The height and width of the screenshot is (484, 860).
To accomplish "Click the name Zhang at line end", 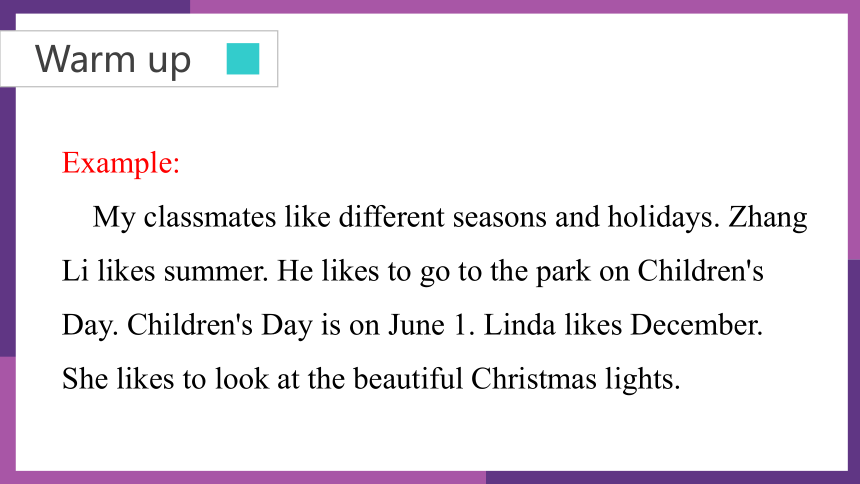I will click(768, 217).
